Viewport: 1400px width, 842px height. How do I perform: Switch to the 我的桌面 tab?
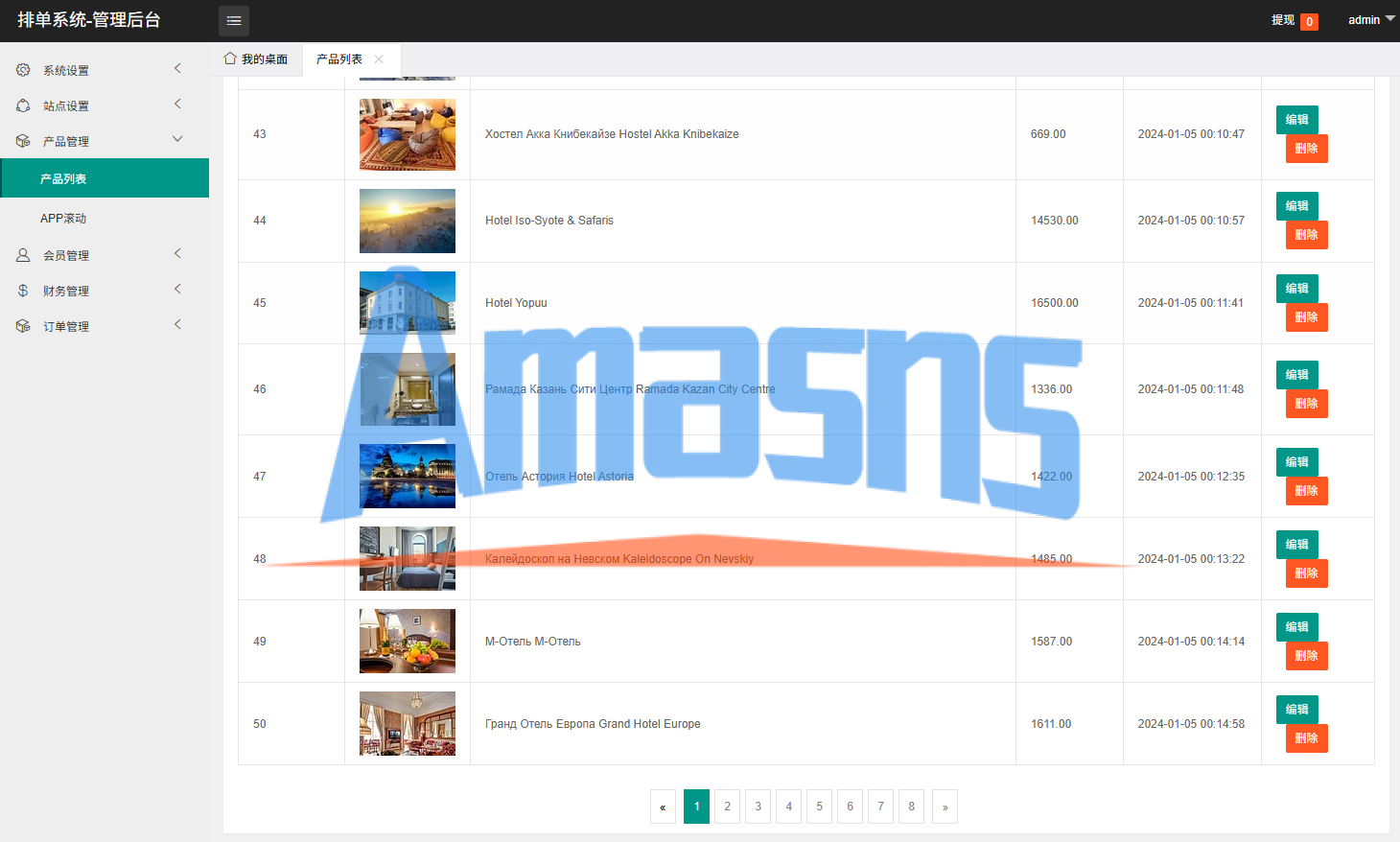256,59
